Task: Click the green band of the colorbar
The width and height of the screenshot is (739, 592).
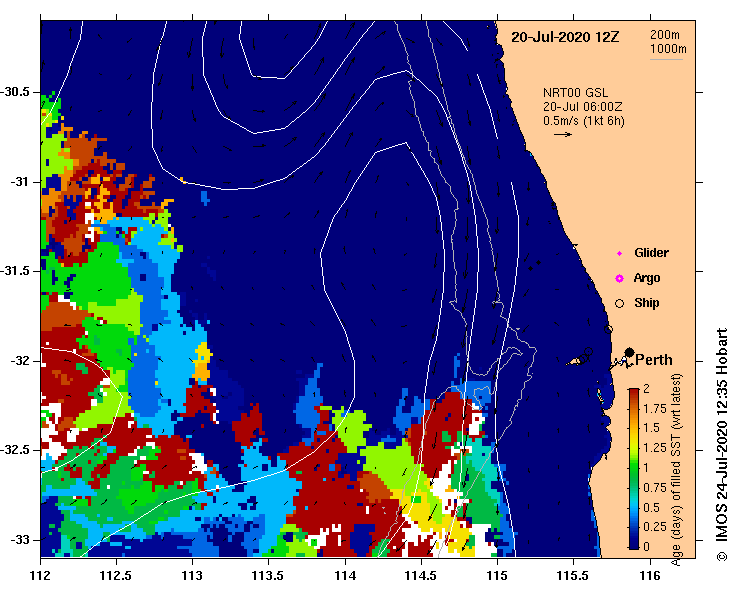Action: click(x=634, y=470)
